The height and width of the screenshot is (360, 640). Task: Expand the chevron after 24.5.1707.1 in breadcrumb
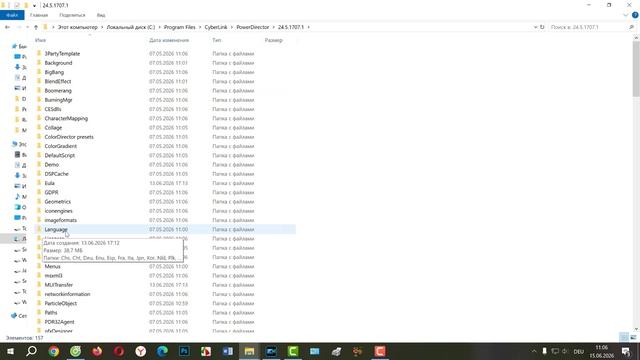[309, 27]
